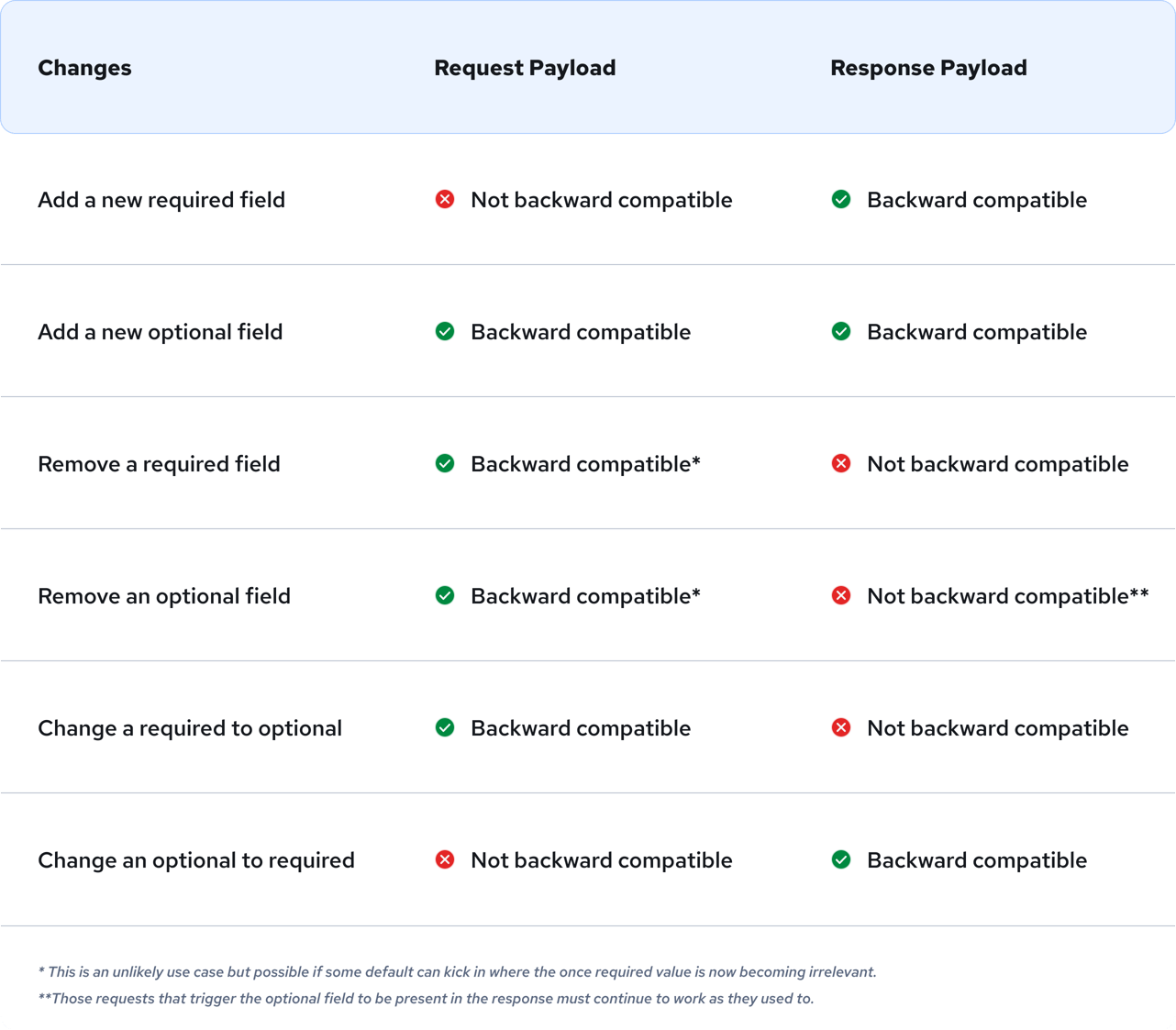Click green check in Response column, Add optional field row
The height and width of the screenshot is (1030, 1176).
click(841, 331)
